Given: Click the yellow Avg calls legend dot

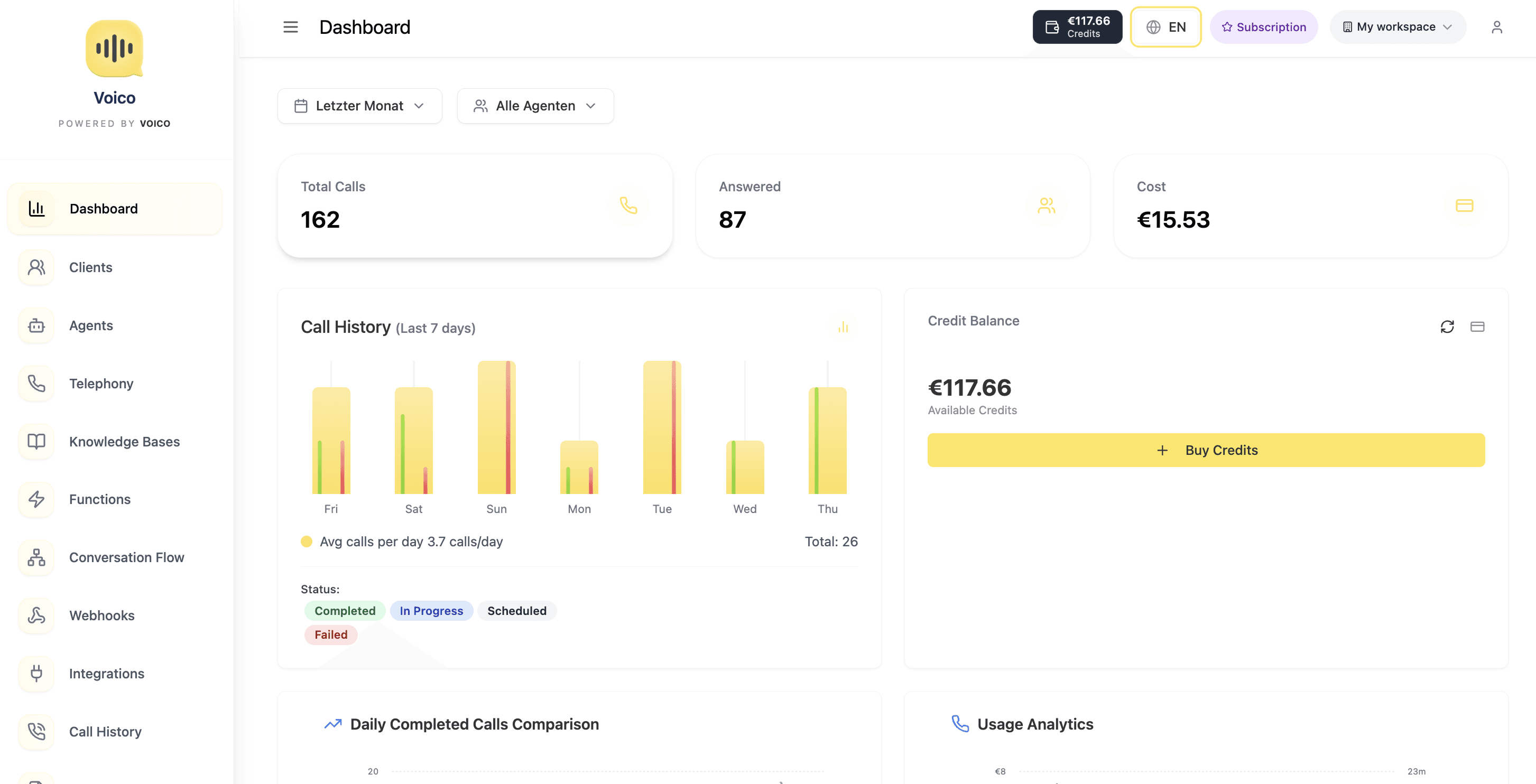Looking at the screenshot, I should [307, 542].
